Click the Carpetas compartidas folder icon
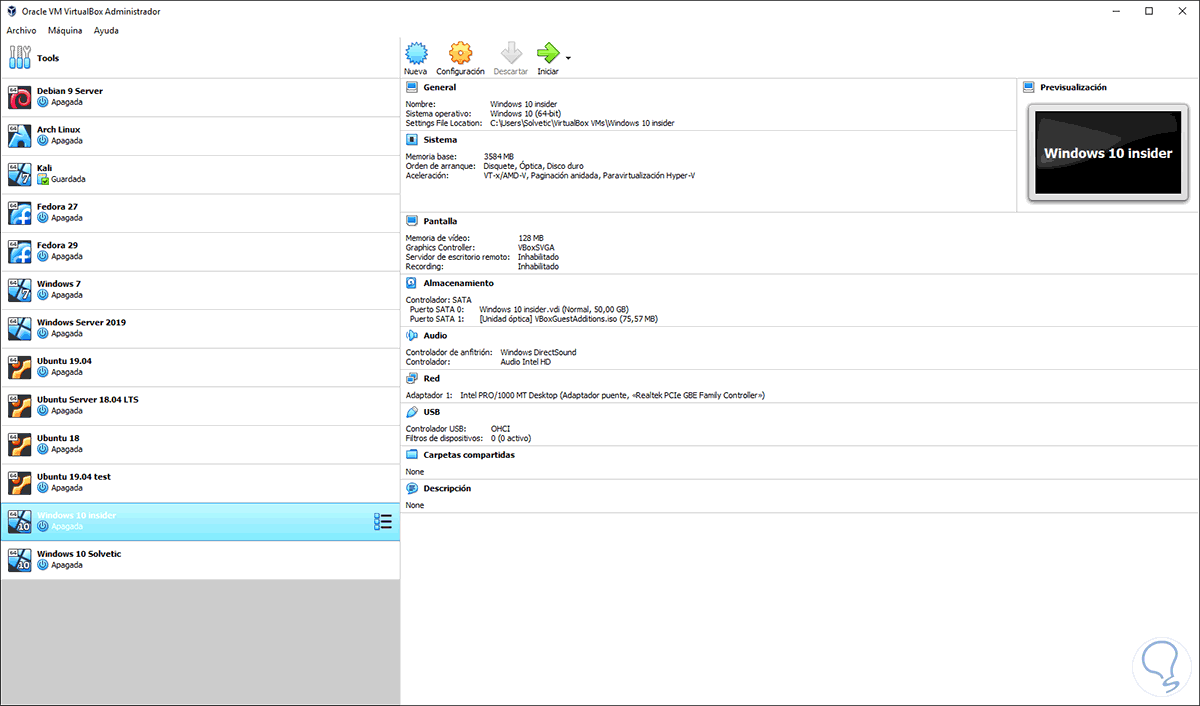The width and height of the screenshot is (1200, 706). (412, 455)
